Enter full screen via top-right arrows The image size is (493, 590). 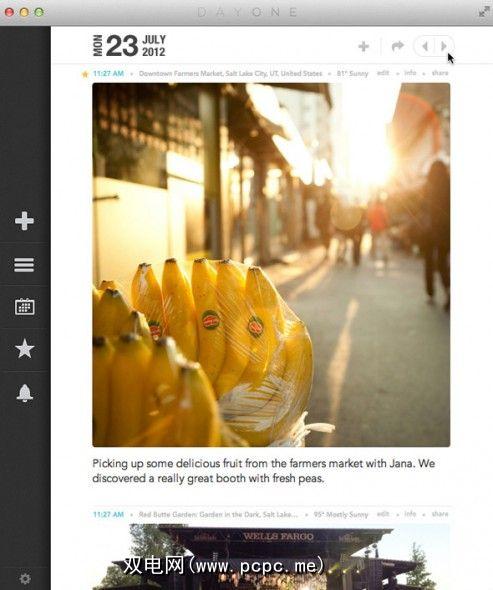[x=484, y=12]
